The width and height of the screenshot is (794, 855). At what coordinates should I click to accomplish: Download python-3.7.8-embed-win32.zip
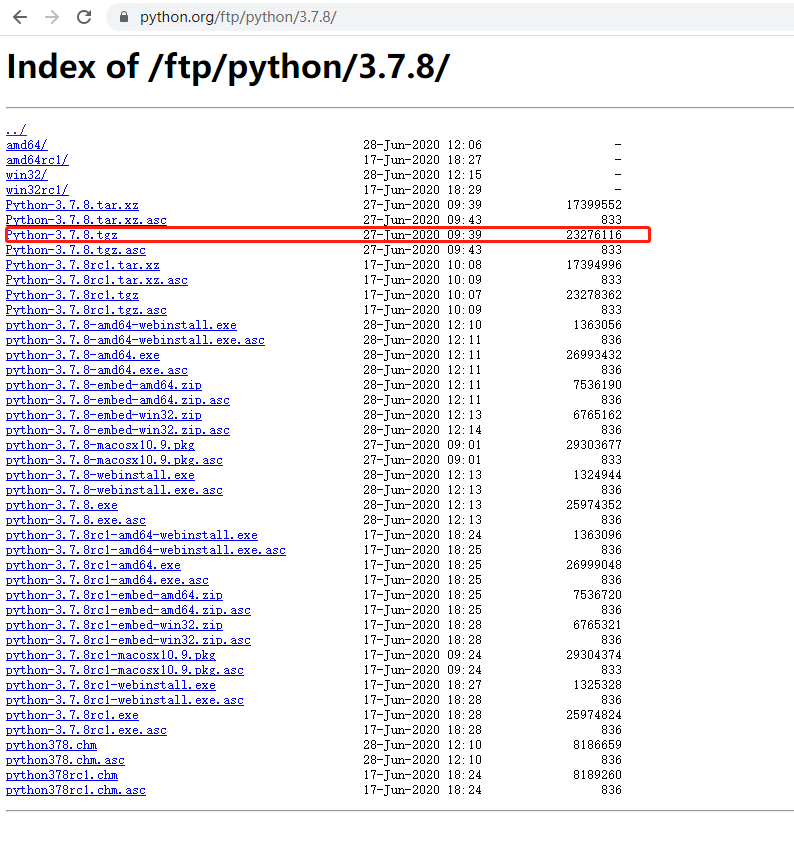104,415
